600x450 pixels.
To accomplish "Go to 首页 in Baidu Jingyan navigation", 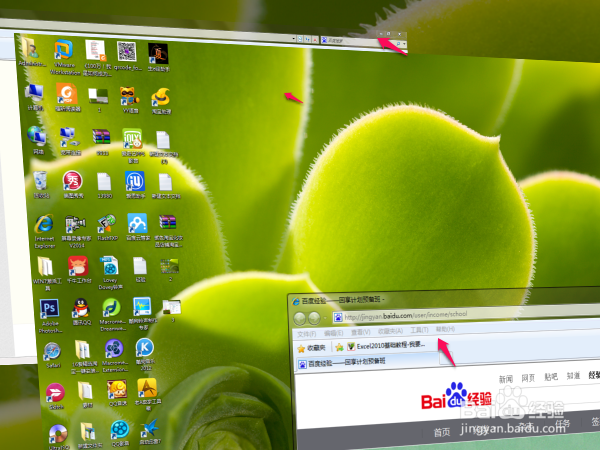I will [442, 432].
